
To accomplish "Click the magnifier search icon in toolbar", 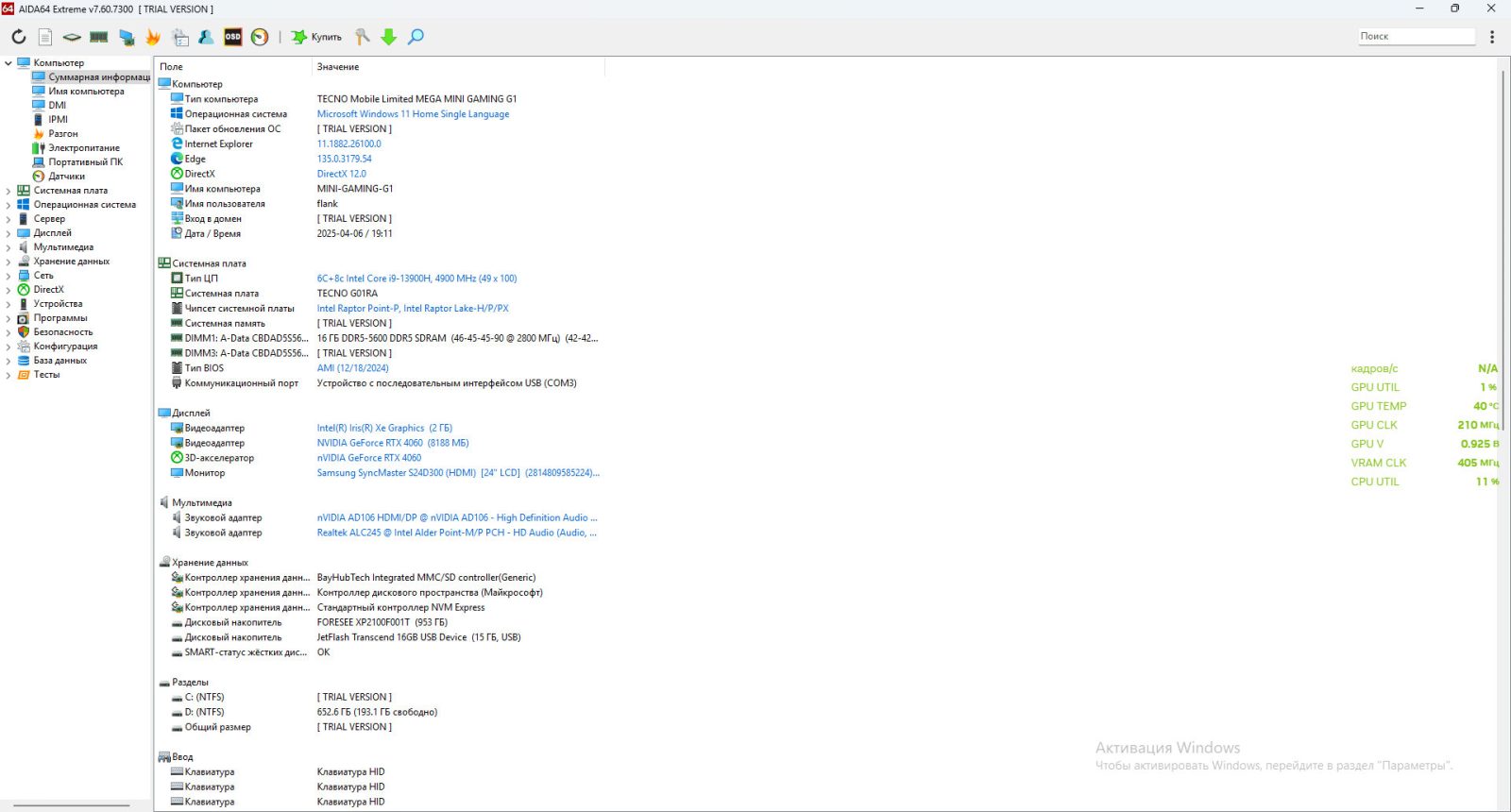I will click(x=416, y=37).
